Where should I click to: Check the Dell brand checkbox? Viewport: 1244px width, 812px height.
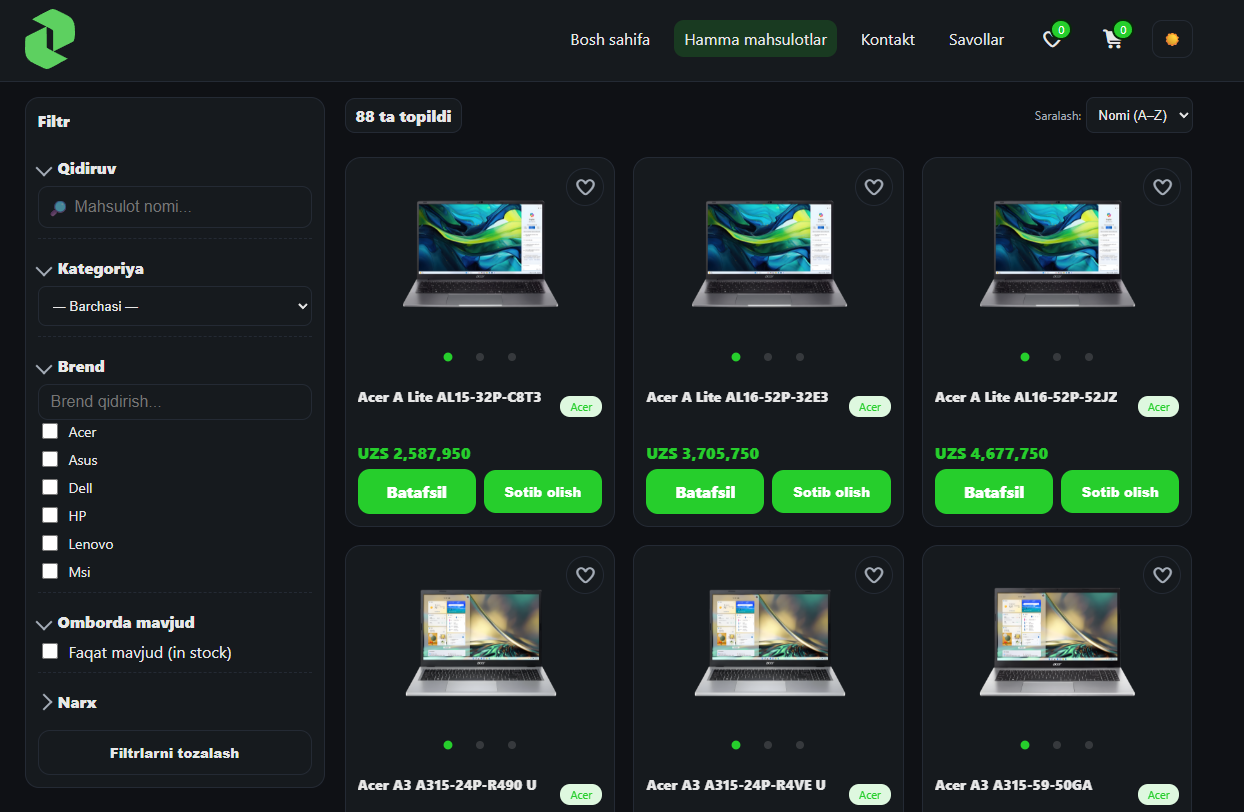coord(50,488)
